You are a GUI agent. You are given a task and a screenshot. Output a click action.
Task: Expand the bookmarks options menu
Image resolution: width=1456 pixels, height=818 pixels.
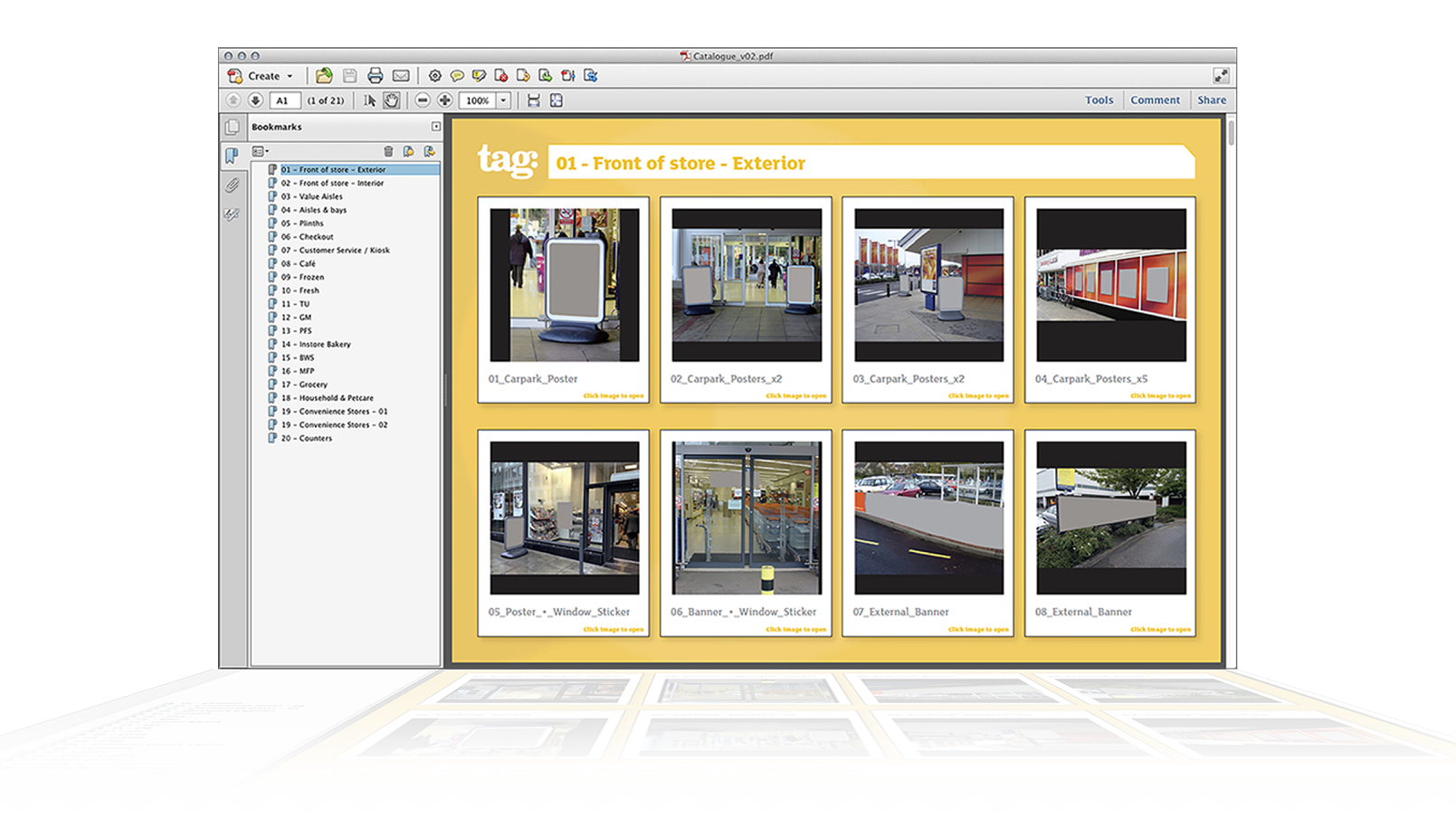(261, 151)
